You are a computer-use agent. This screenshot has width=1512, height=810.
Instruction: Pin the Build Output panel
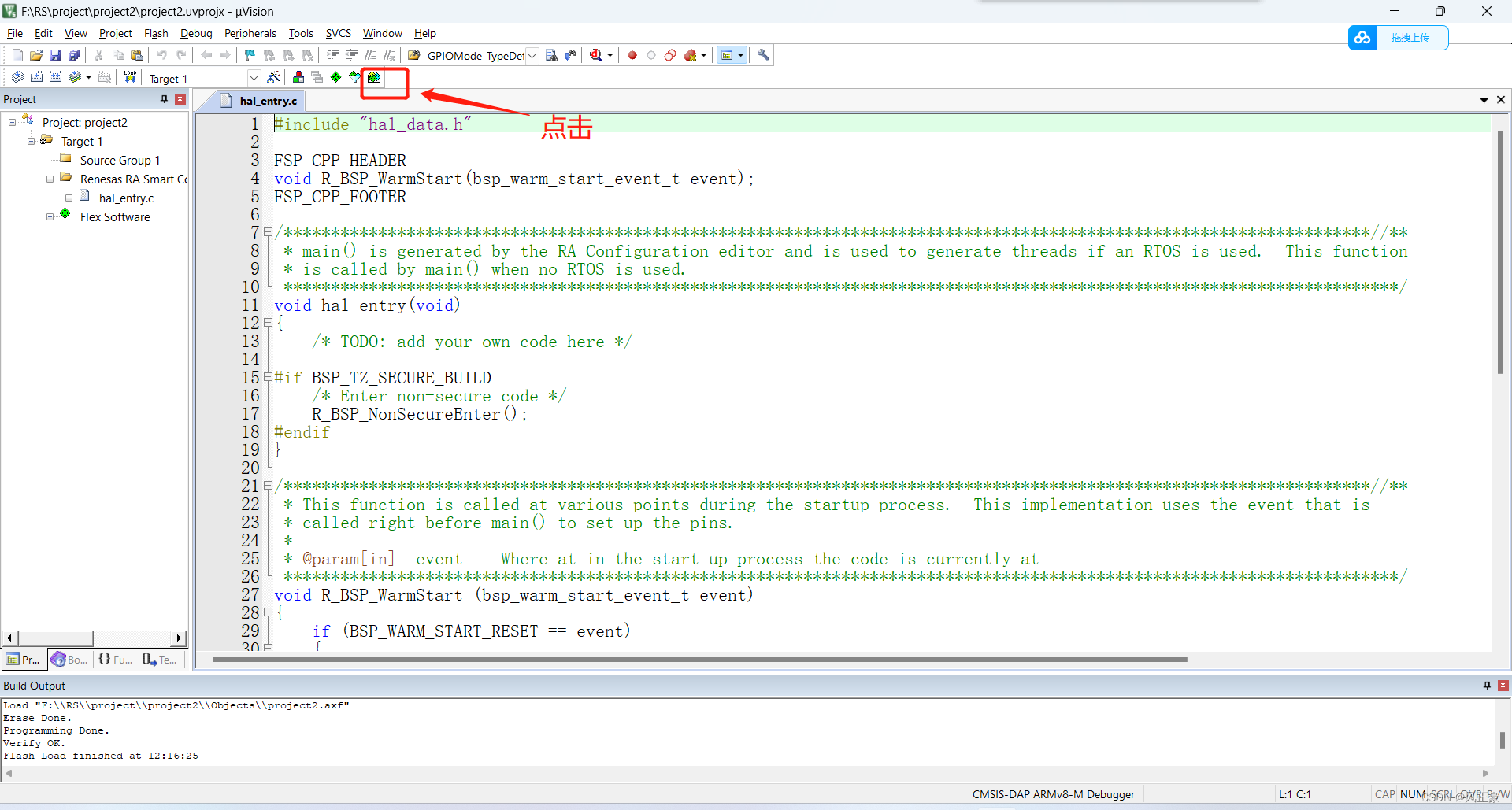coord(1487,686)
